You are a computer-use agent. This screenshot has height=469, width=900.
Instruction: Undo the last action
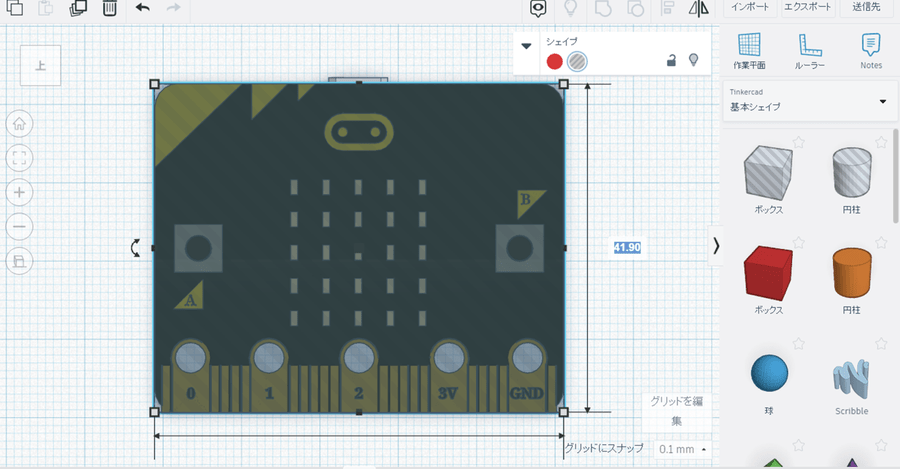point(142,8)
